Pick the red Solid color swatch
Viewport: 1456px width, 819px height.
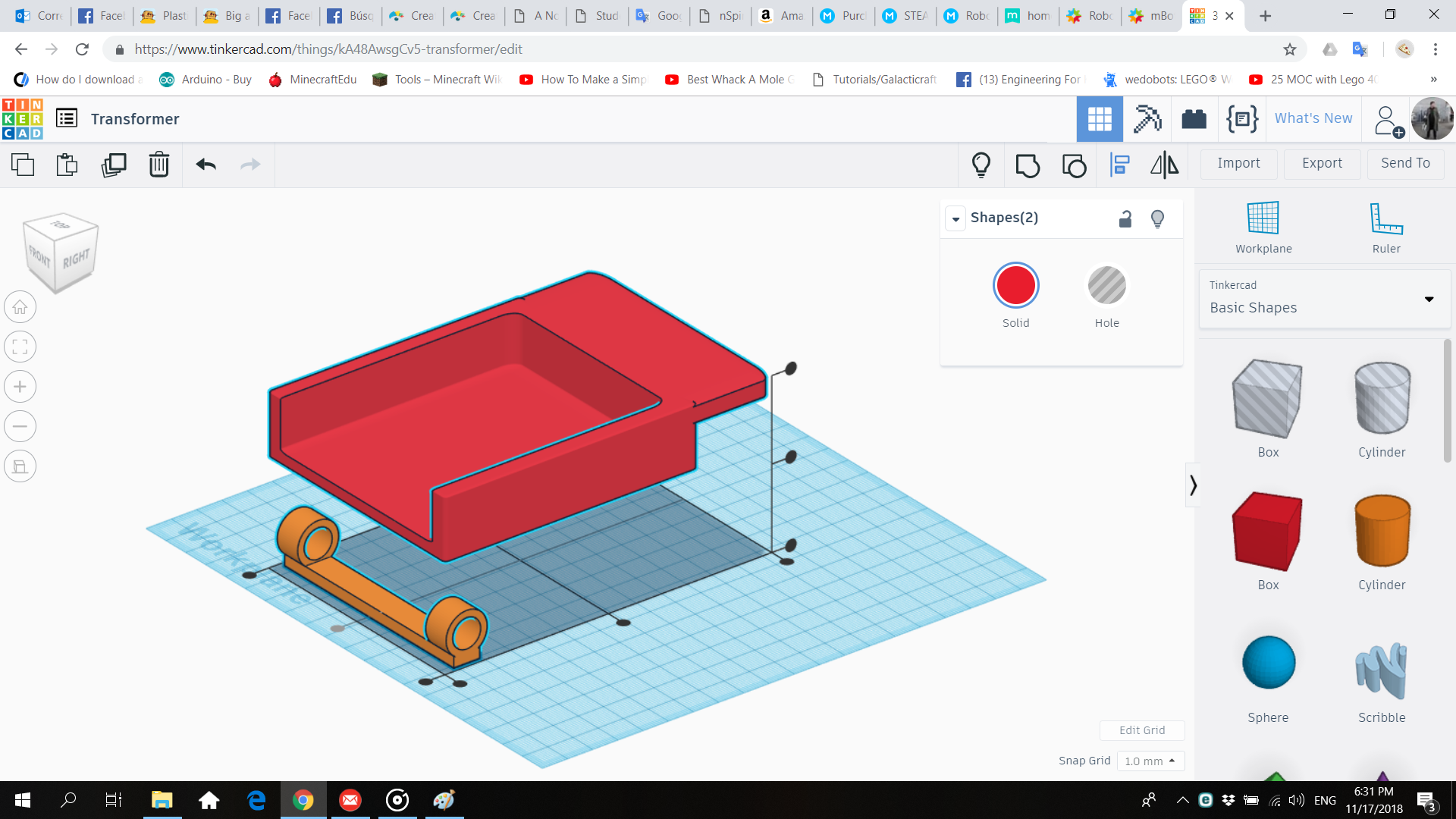[1015, 286]
